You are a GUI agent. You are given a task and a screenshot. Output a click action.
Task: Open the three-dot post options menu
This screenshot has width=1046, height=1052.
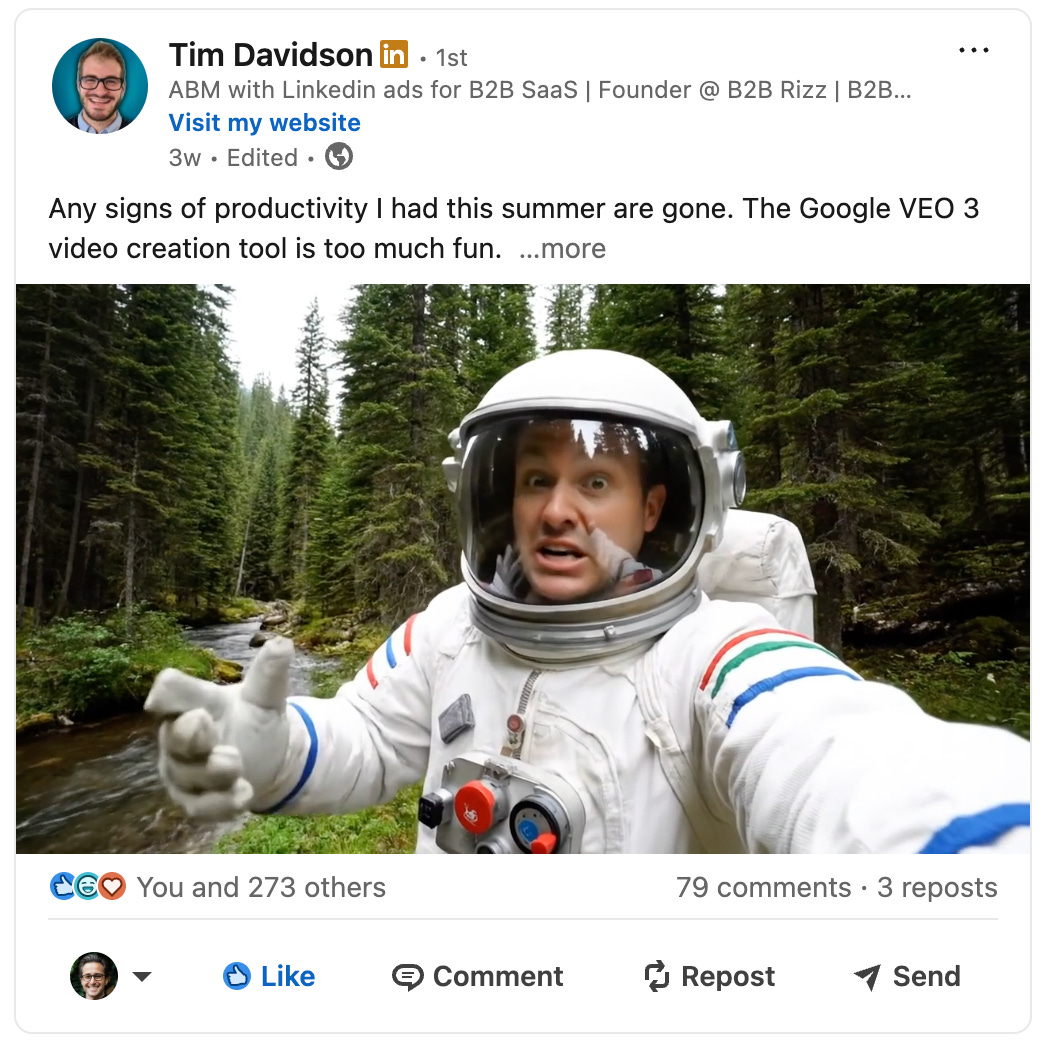[973, 50]
